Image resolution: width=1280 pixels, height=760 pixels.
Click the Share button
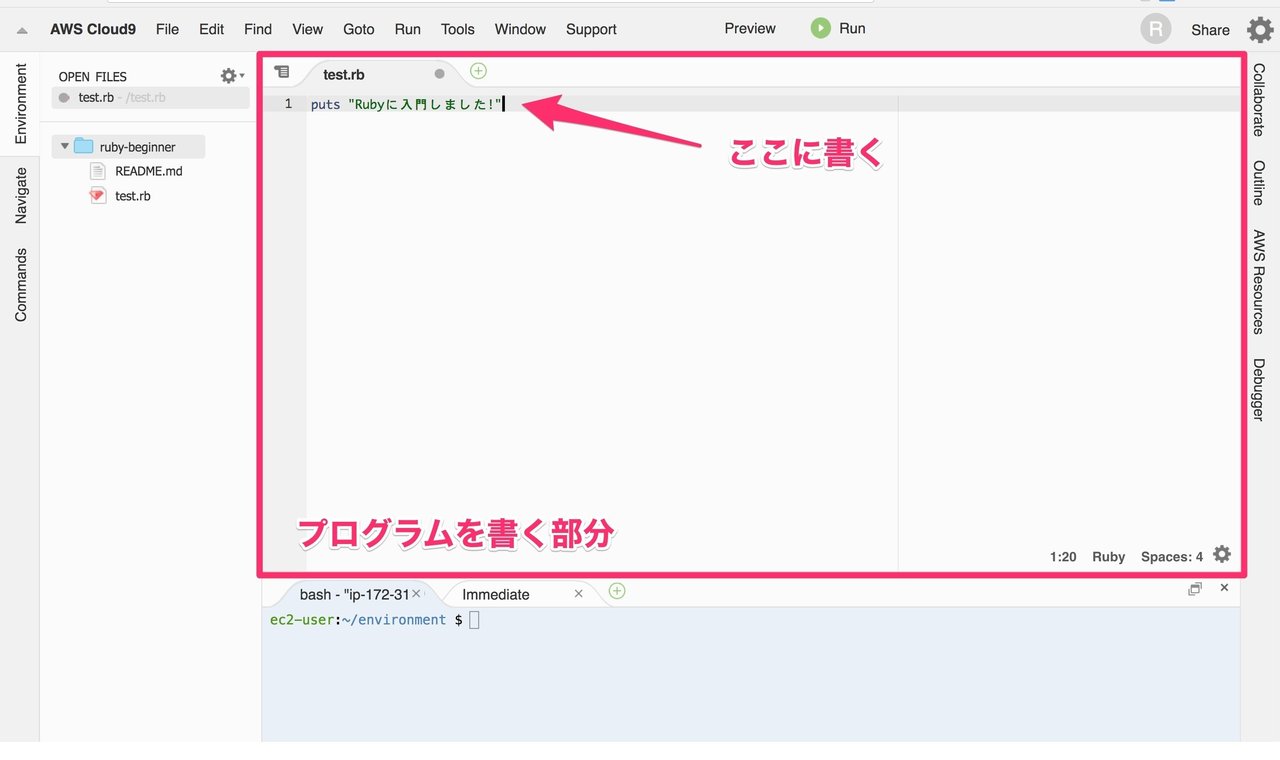point(1210,29)
